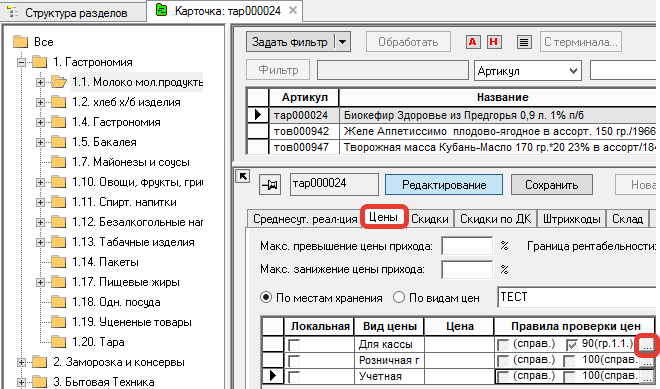Select По местам хранения radio button
Screen dimensions: 660x389
point(266,298)
